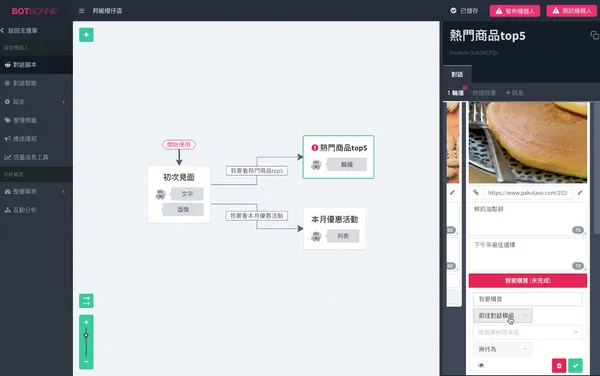Click the 邦妮柑仔店 bot name

108,11
